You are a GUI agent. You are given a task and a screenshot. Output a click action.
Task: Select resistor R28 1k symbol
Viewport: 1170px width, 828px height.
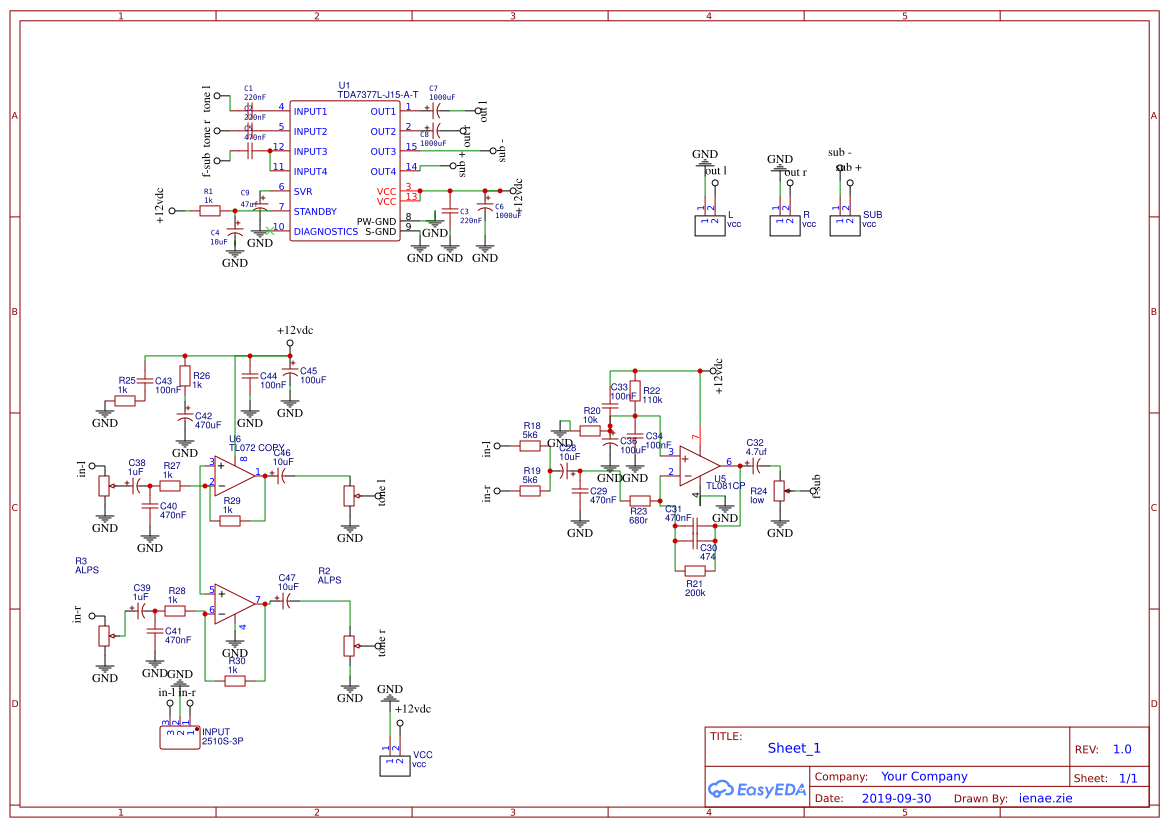tap(175, 611)
